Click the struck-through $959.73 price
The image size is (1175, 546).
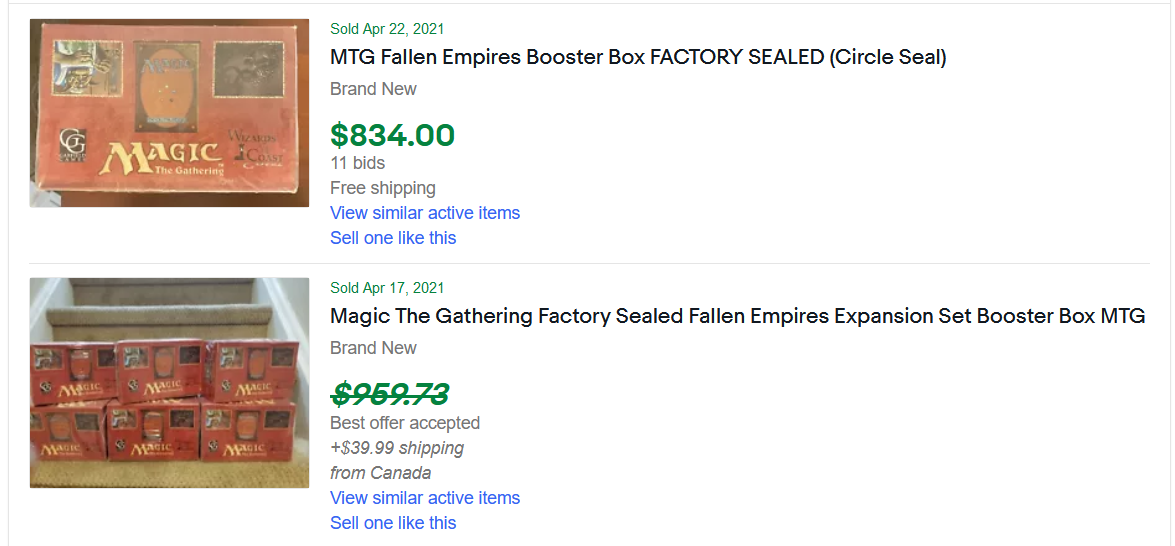click(x=390, y=394)
